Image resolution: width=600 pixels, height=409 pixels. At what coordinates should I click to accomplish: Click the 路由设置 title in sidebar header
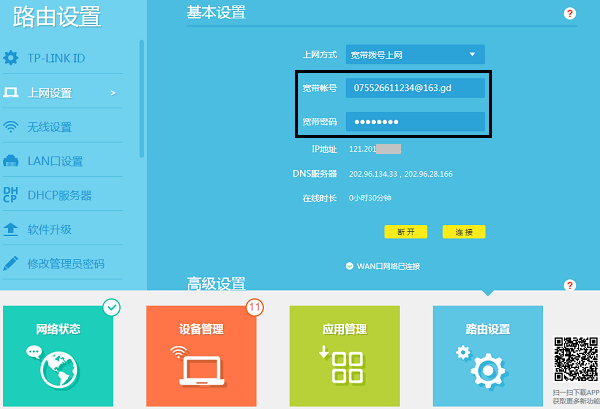[57, 17]
